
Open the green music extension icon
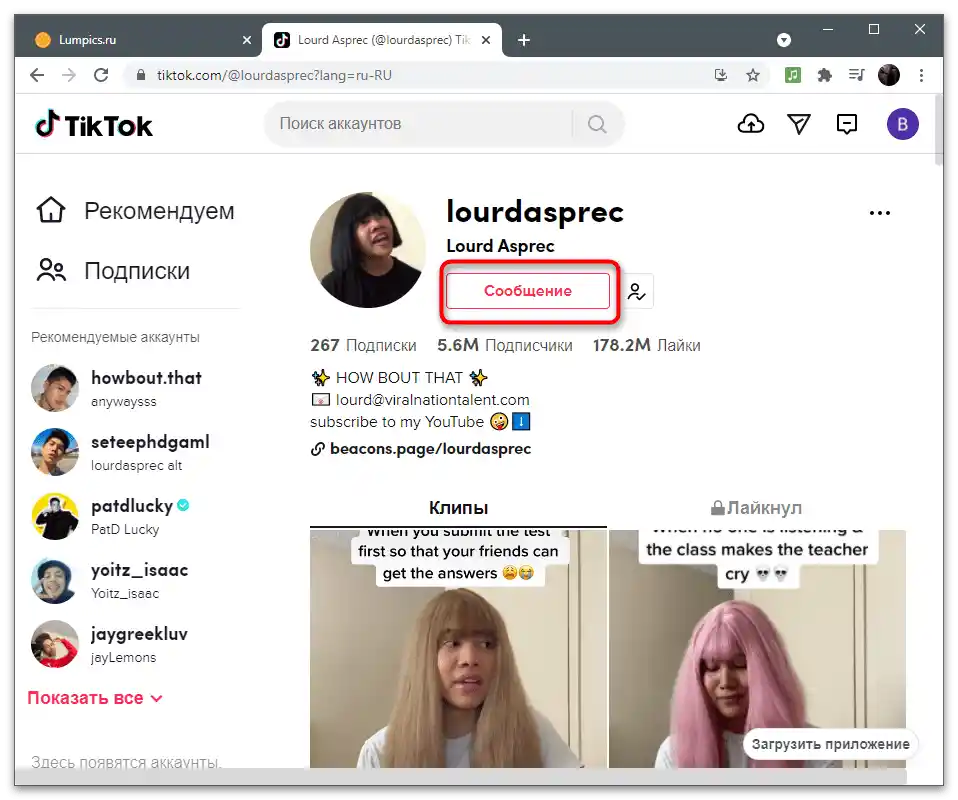pyautogui.click(x=792, y=75)
